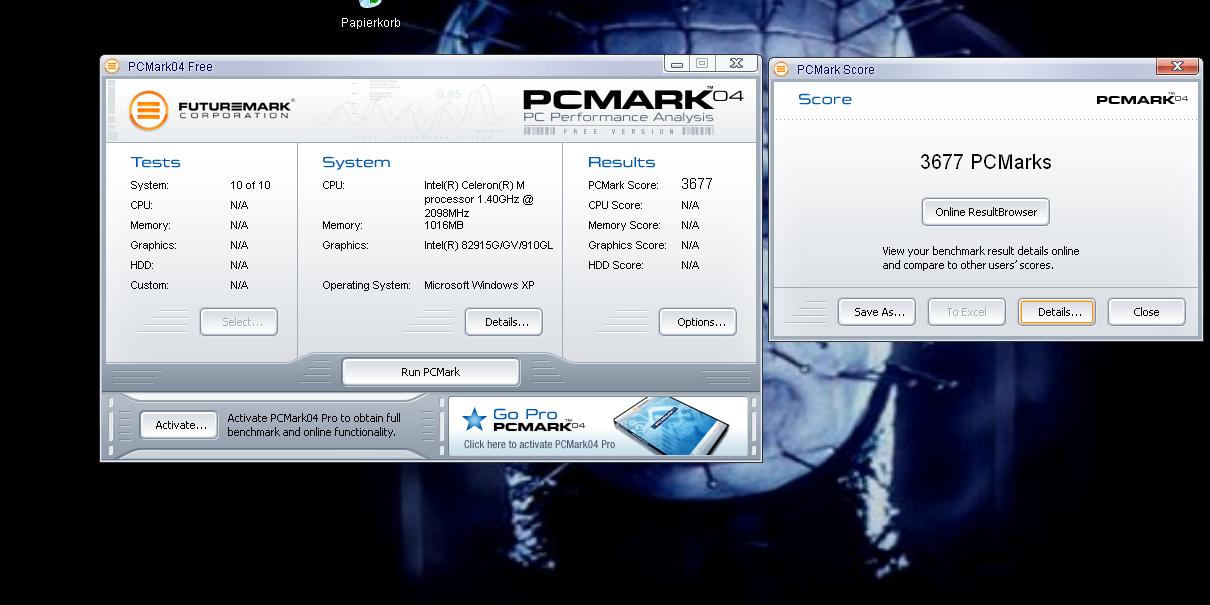
Task: Click the Score heading in score window
Action: click(x=825, y=99)
